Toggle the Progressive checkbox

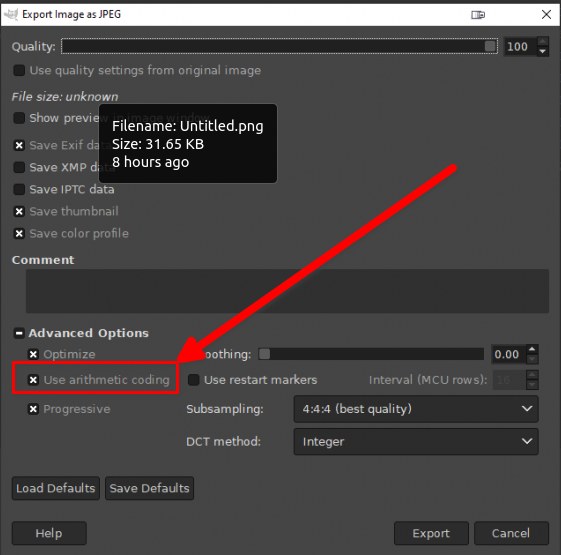point(33,409)
